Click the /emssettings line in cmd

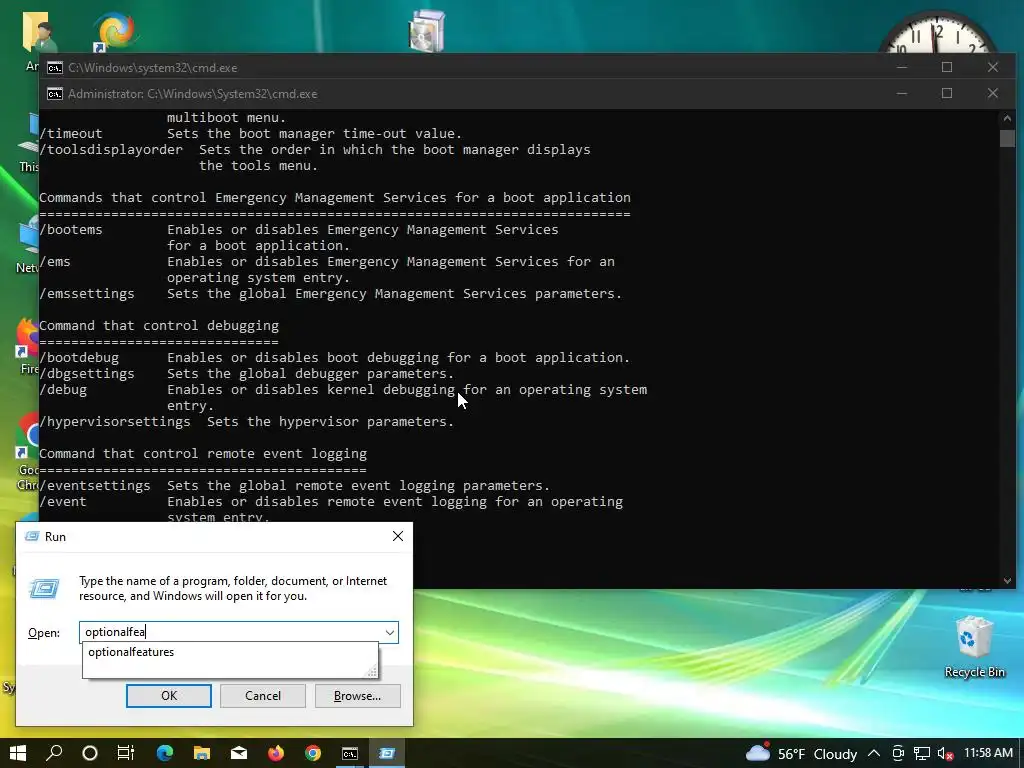[330, 293]
